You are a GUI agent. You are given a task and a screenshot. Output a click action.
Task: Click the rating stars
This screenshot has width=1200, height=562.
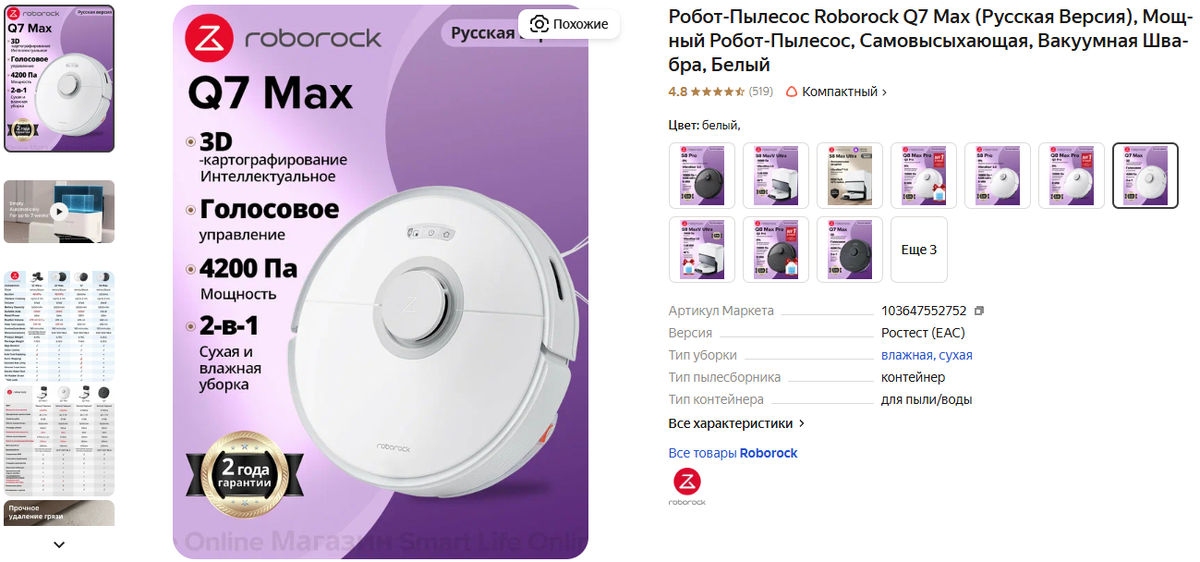coord(718,92)
